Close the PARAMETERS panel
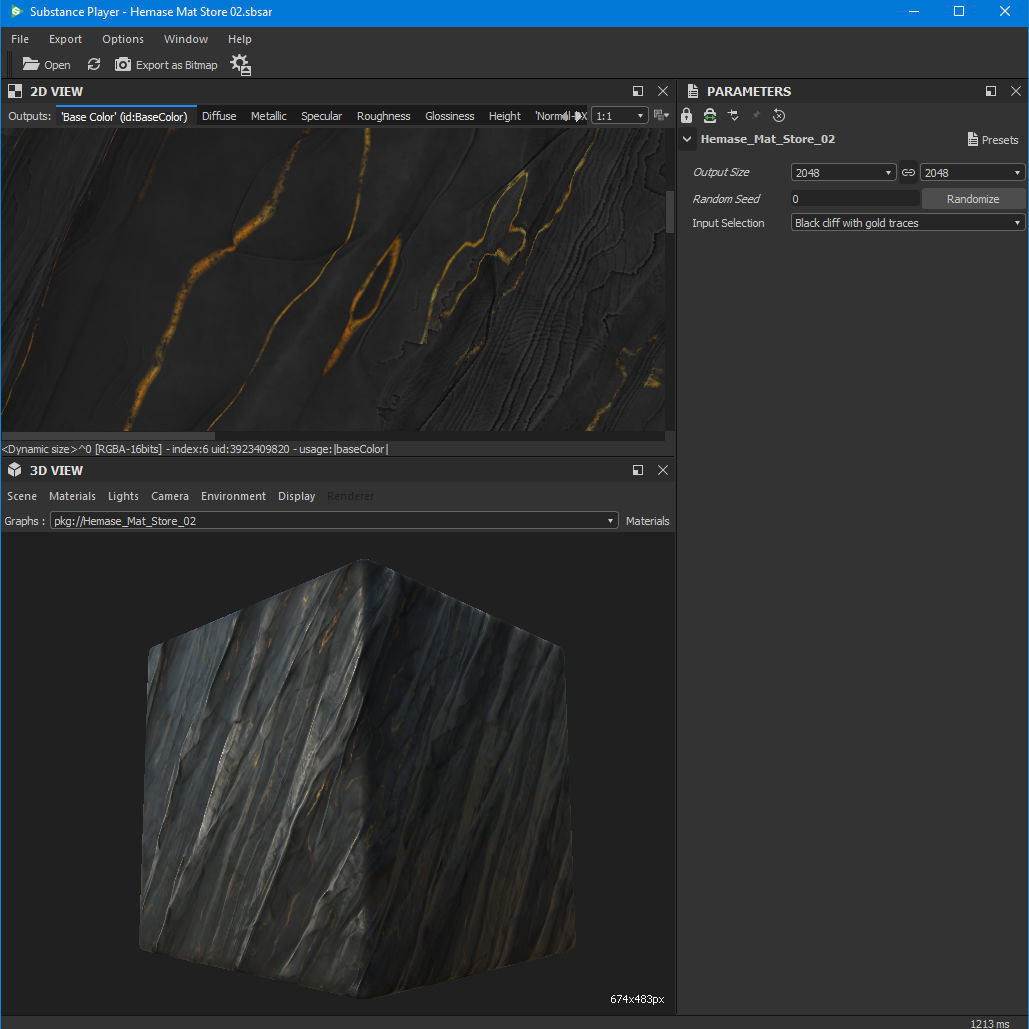The image size is (1029, 1029). (x=1016, y=91)
